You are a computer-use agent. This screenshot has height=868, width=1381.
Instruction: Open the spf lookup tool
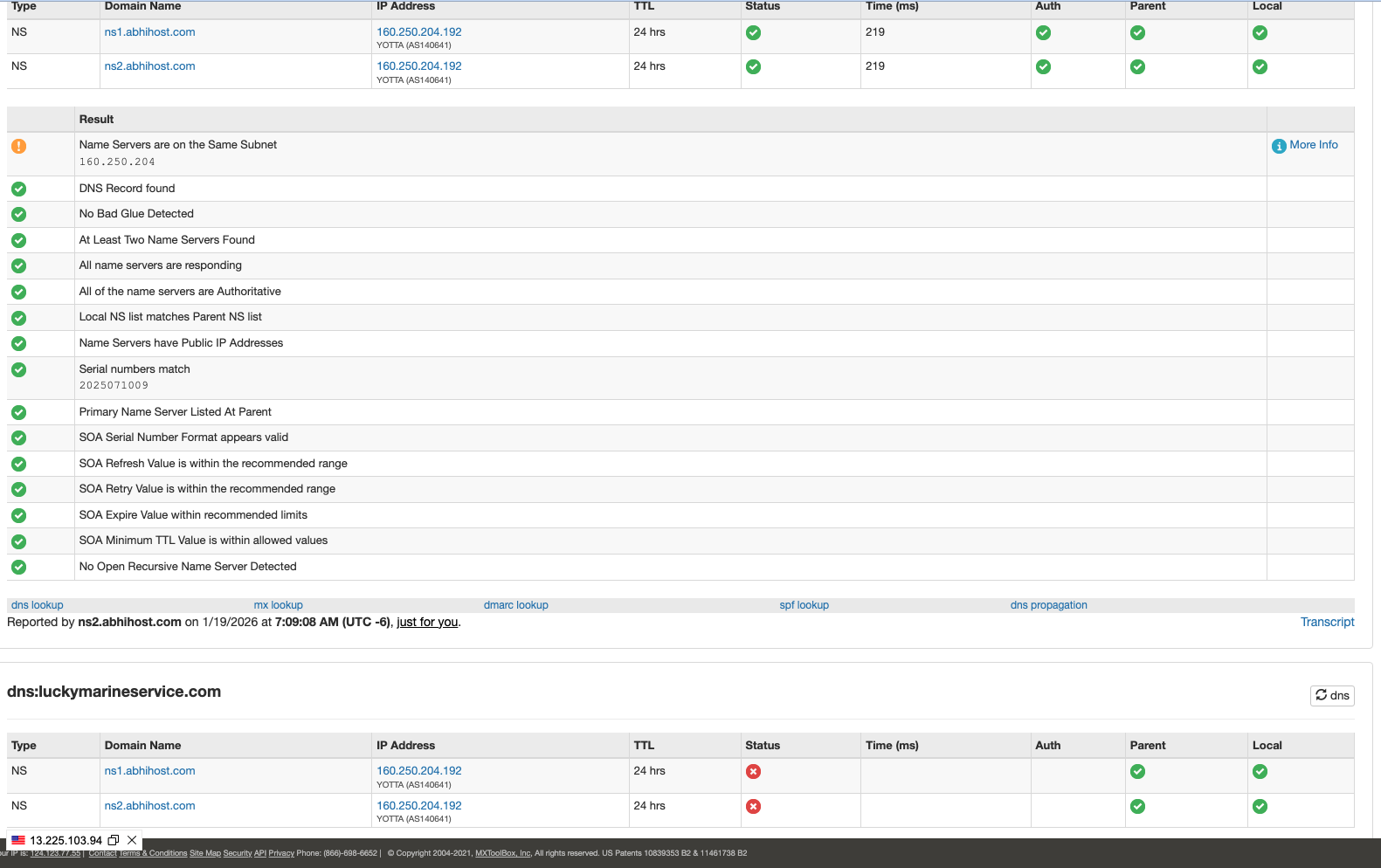click(804, 605)
